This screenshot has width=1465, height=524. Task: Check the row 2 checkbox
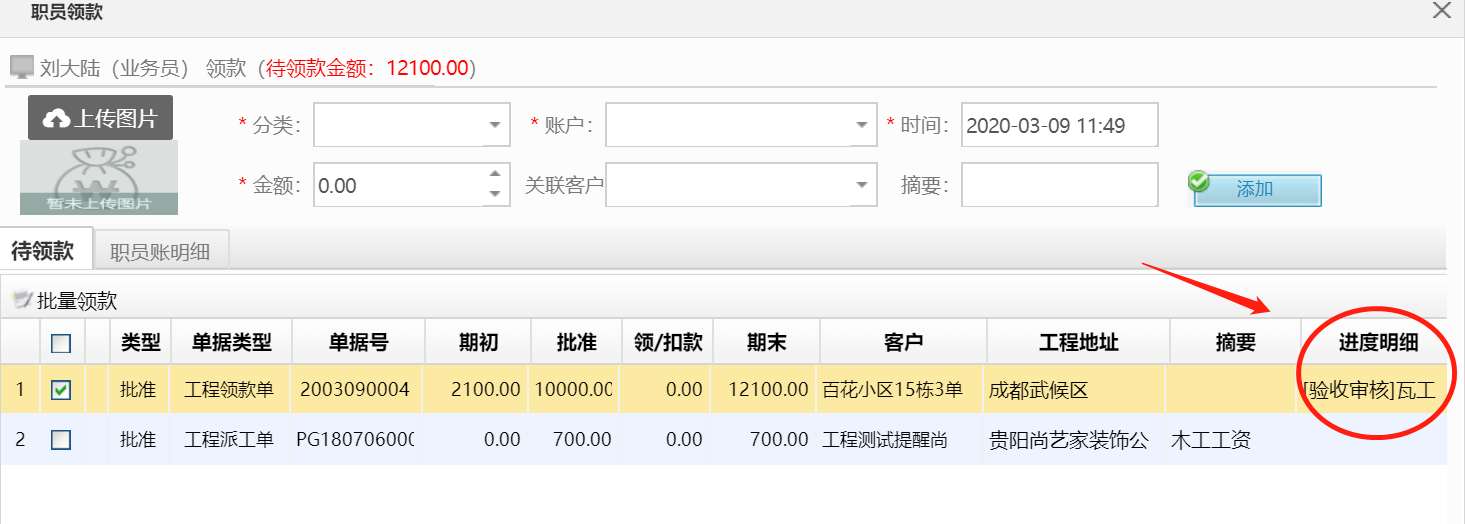point(61,439)
